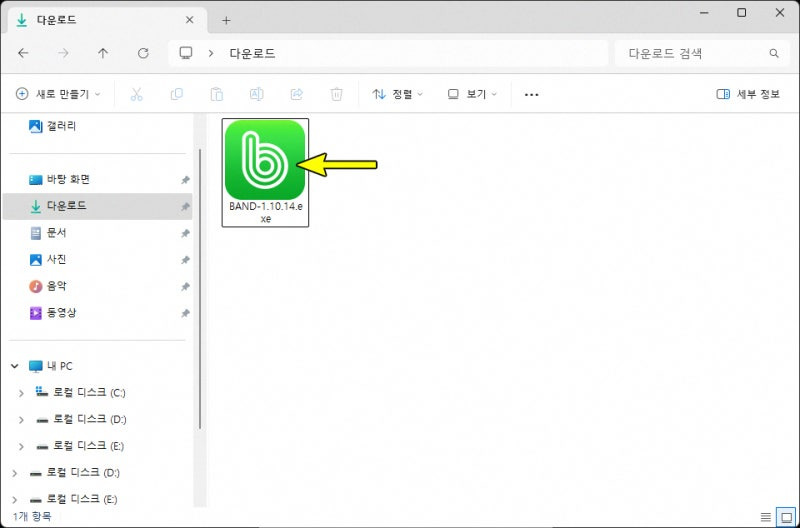Unpin 바탕 화면 via its pin icon
Viewport: 800px width, 528px height.
185,180
